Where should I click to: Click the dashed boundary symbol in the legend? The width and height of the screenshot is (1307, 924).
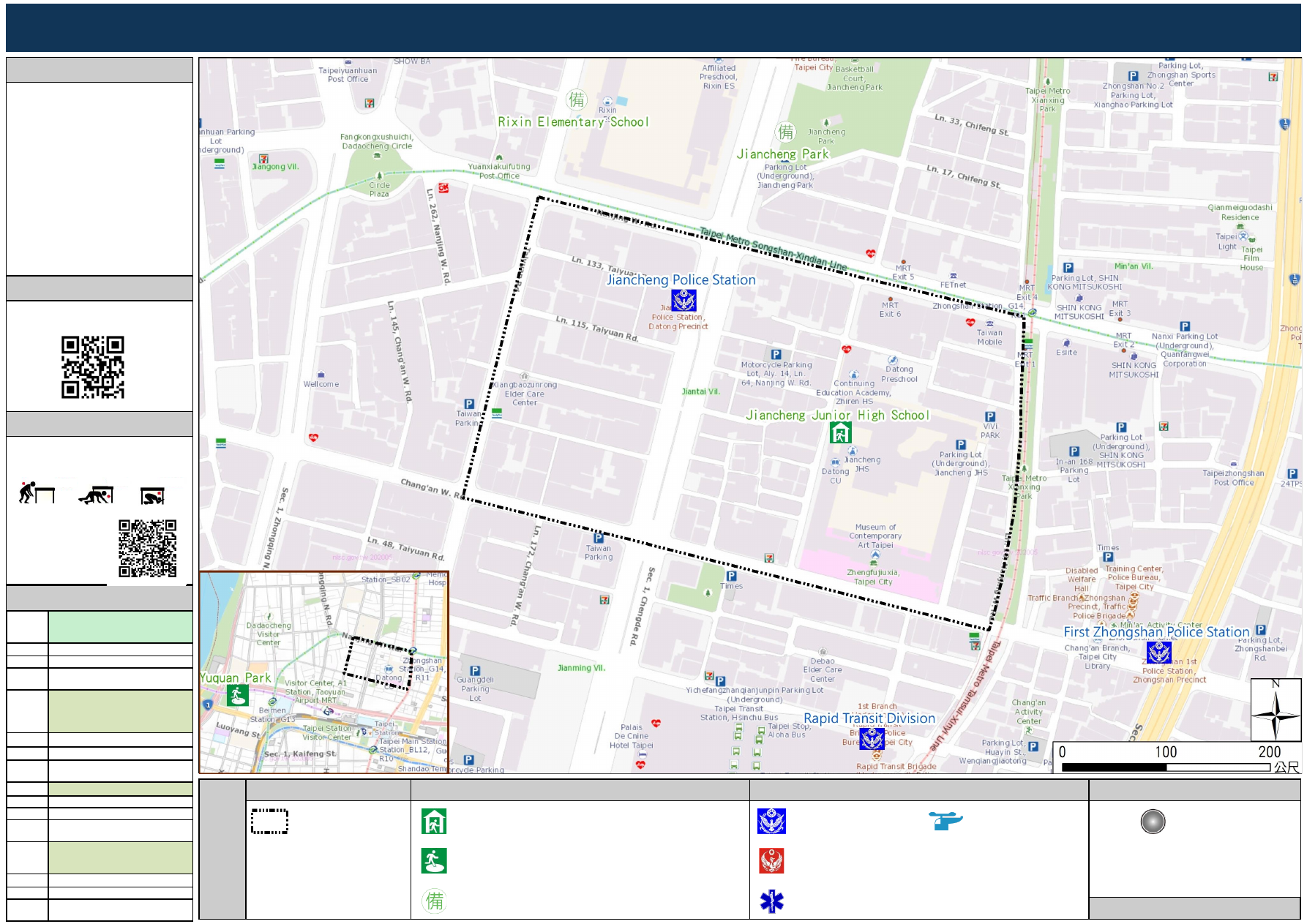pyautogui.click(x=269, y=822)
